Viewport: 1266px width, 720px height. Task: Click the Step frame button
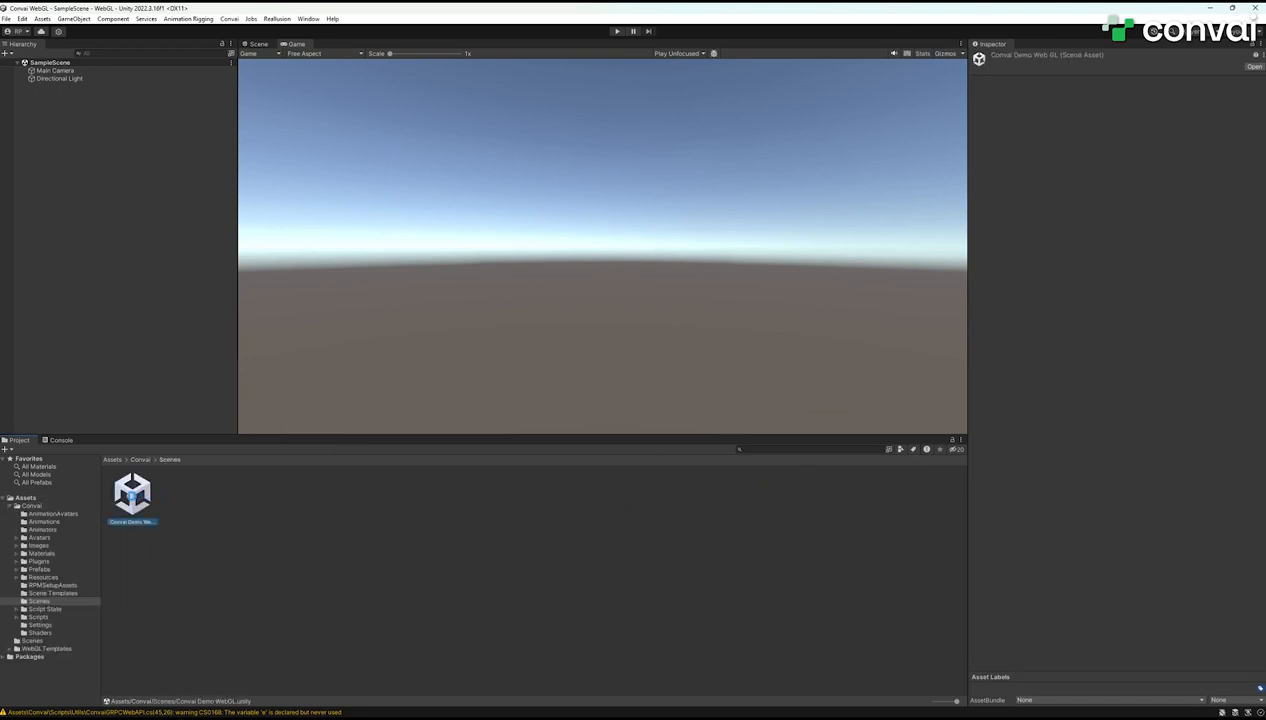click(648, 31)
